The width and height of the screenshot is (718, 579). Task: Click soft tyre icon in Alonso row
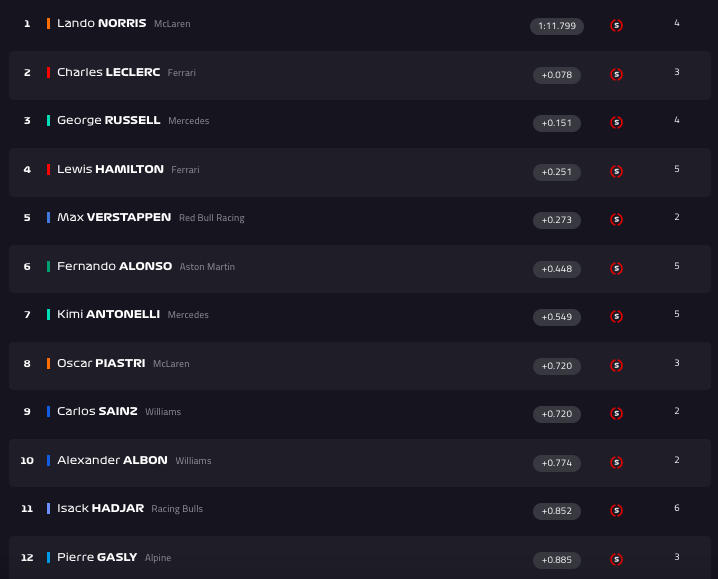coord(616,268)
